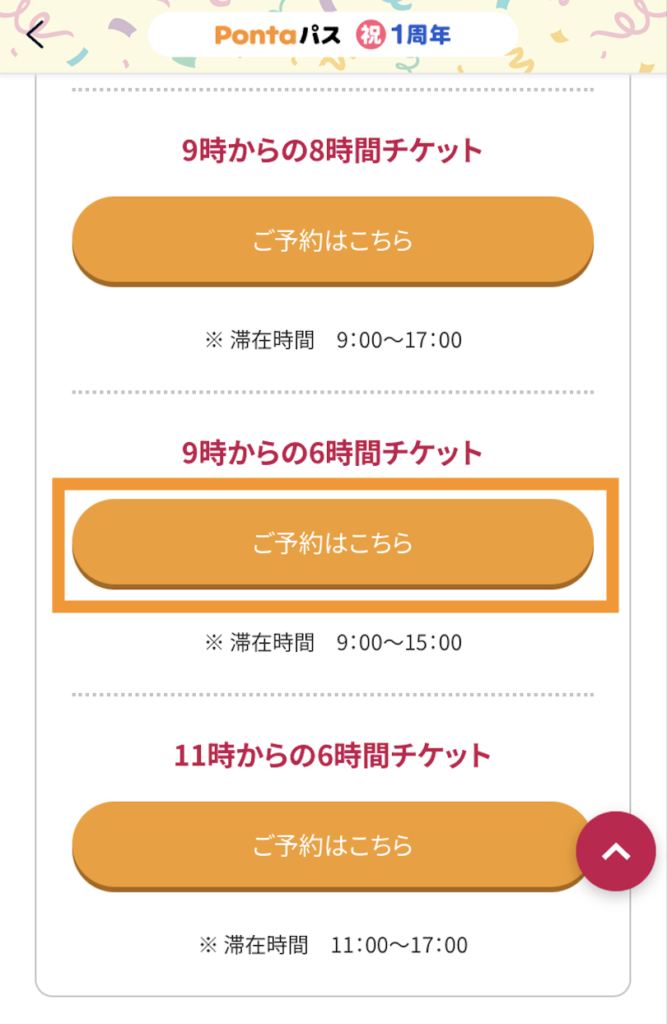Reserve the 9時からの8時間チケット

coord(332,241)
